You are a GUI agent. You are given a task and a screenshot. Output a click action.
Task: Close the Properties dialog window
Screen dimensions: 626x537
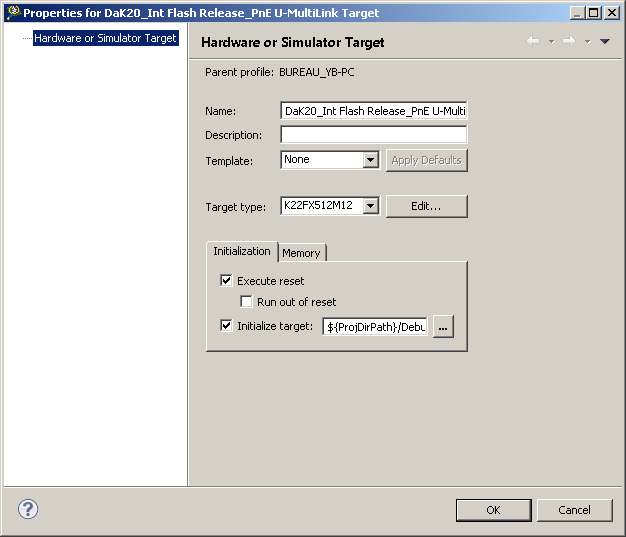coord(612,13)
